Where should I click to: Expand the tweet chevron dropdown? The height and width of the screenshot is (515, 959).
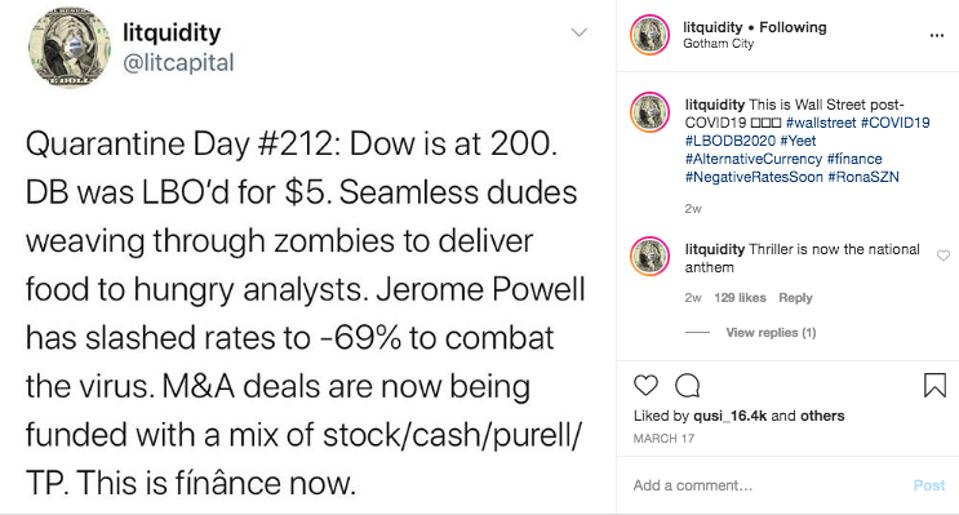pos(579,32)
